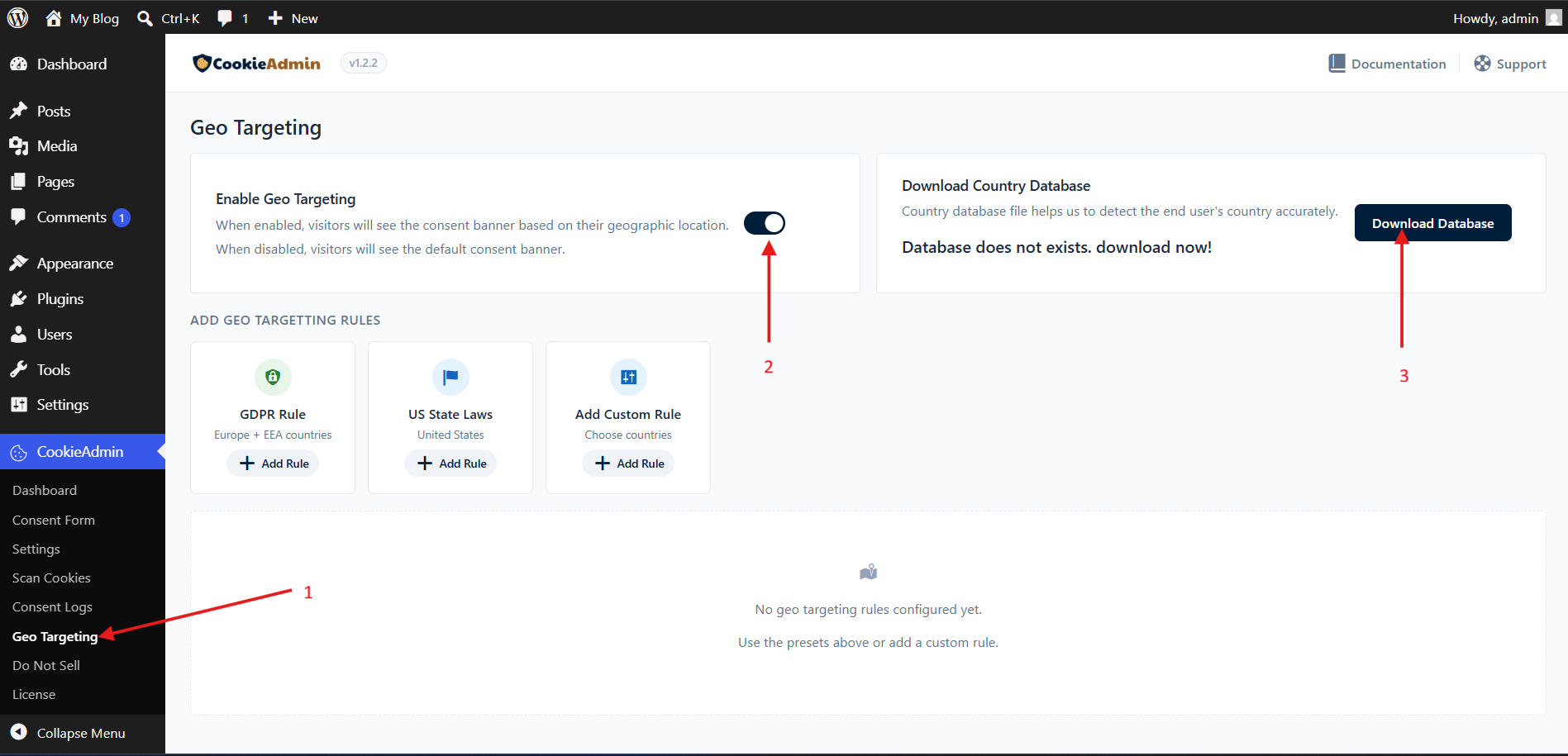This screenshot has width=1568, height=756.
Task: Click the Geo Targeting page heading
Action: pyautogui.click(x=256, y=128)
